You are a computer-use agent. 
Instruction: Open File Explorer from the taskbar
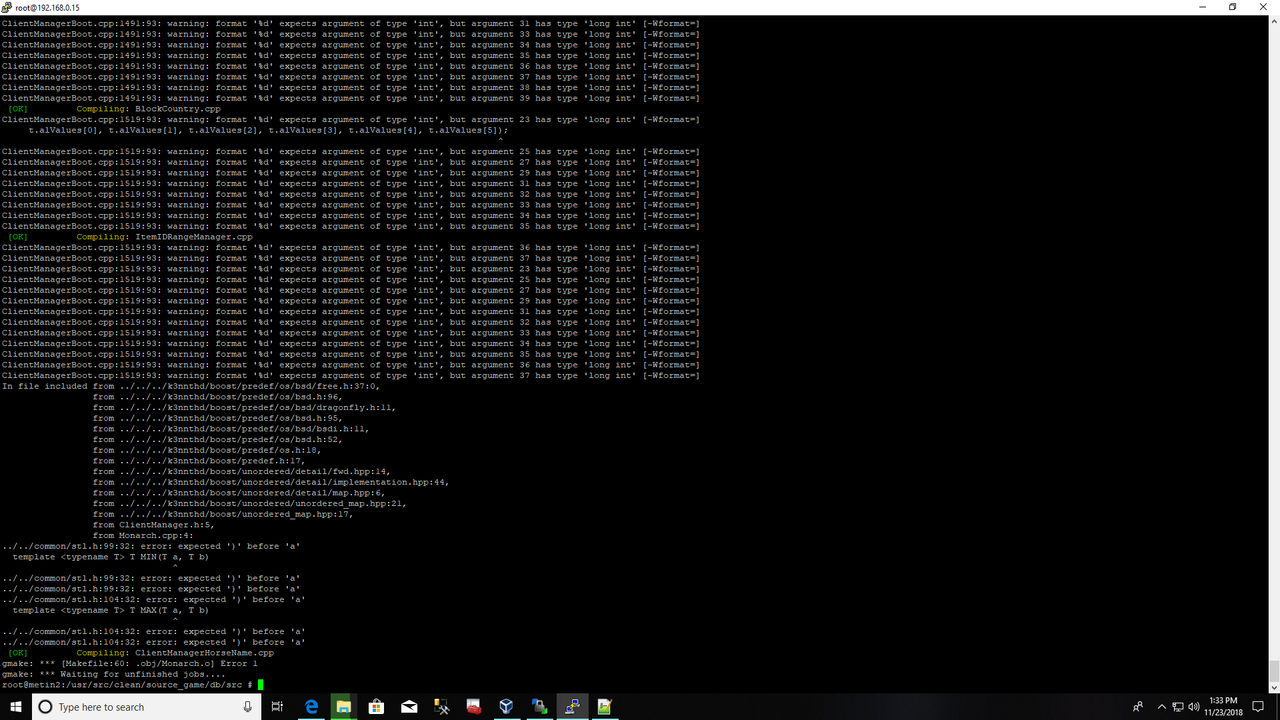(343, 707)
